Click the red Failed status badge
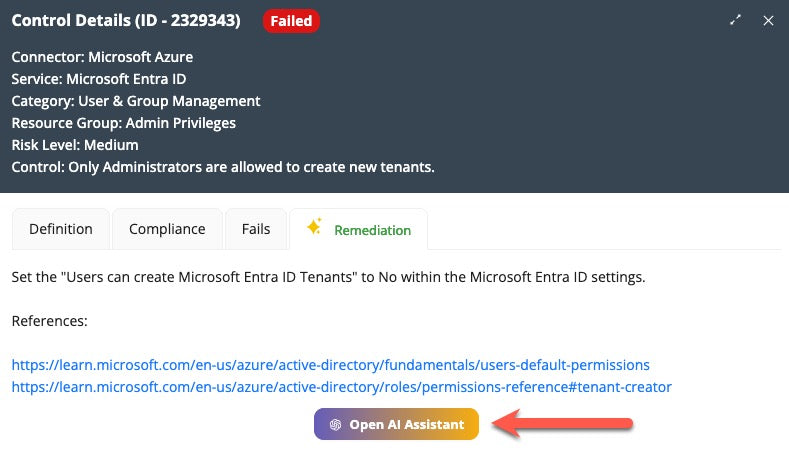Screen dimensions: 789x451 click(x=291, y=21)
